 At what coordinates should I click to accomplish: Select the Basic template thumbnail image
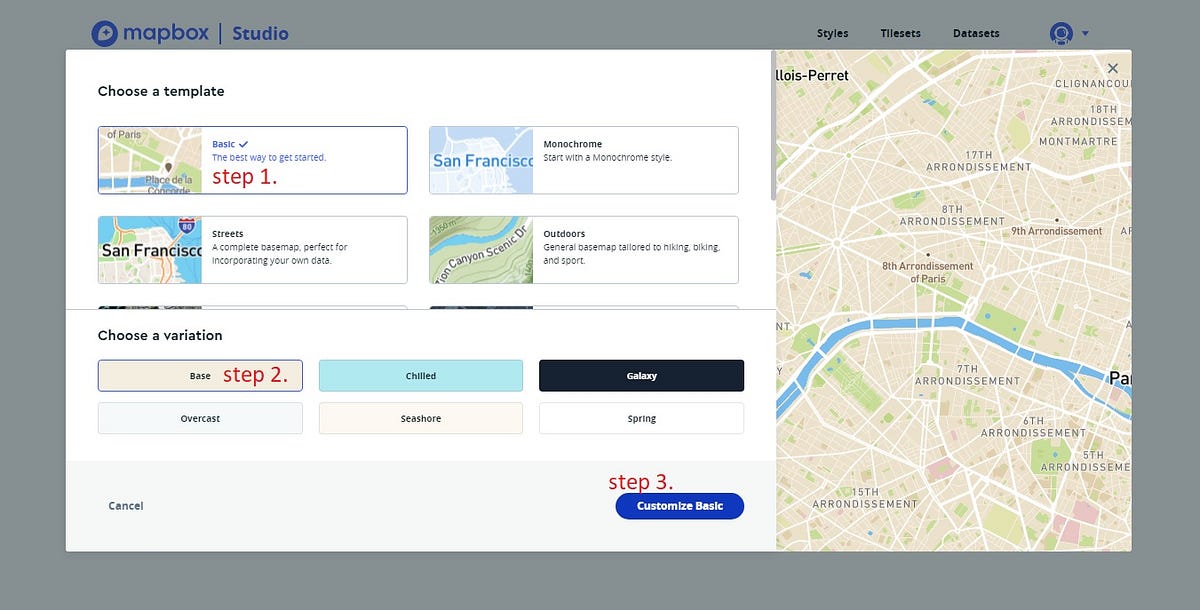(149, 160)
